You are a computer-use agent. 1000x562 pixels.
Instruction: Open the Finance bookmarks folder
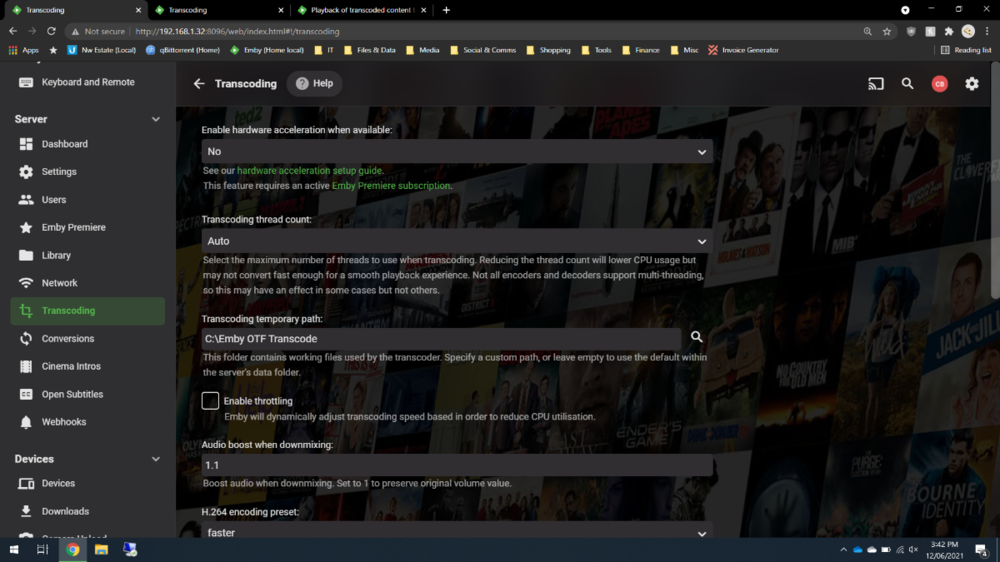click(x=641, y=50)
